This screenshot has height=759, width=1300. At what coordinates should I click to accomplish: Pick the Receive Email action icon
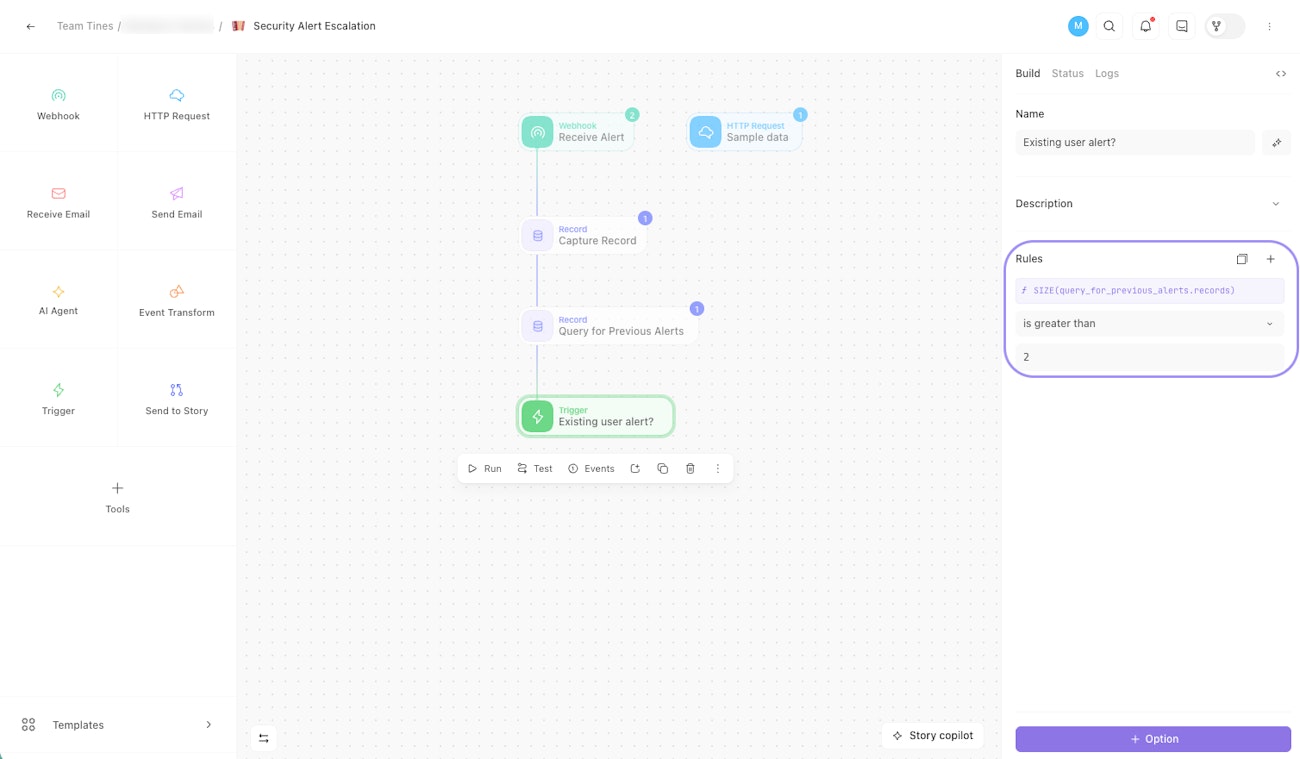58,194
